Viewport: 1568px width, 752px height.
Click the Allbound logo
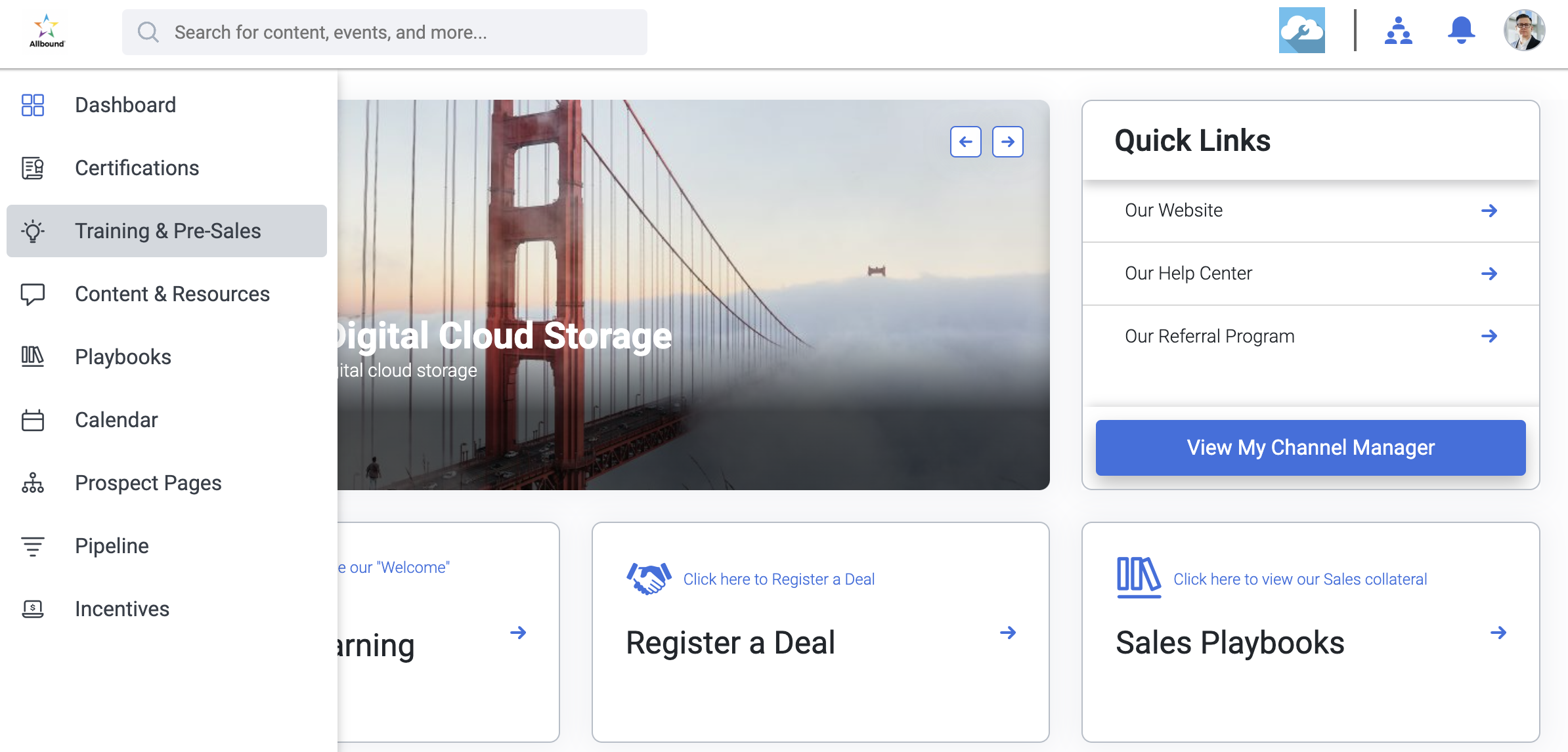tap(47, 31)
